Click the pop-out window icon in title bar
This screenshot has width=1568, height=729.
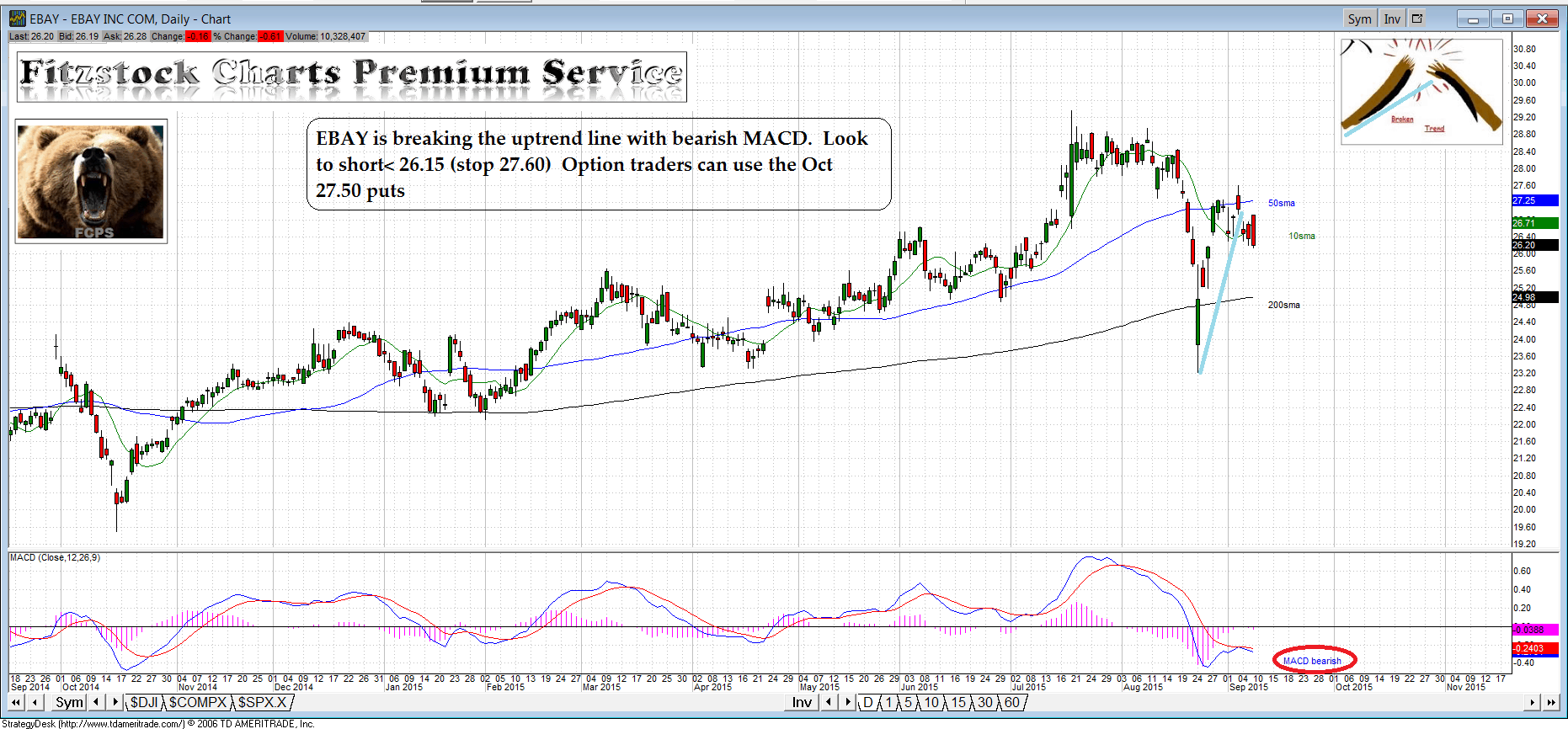[1417, 19]
